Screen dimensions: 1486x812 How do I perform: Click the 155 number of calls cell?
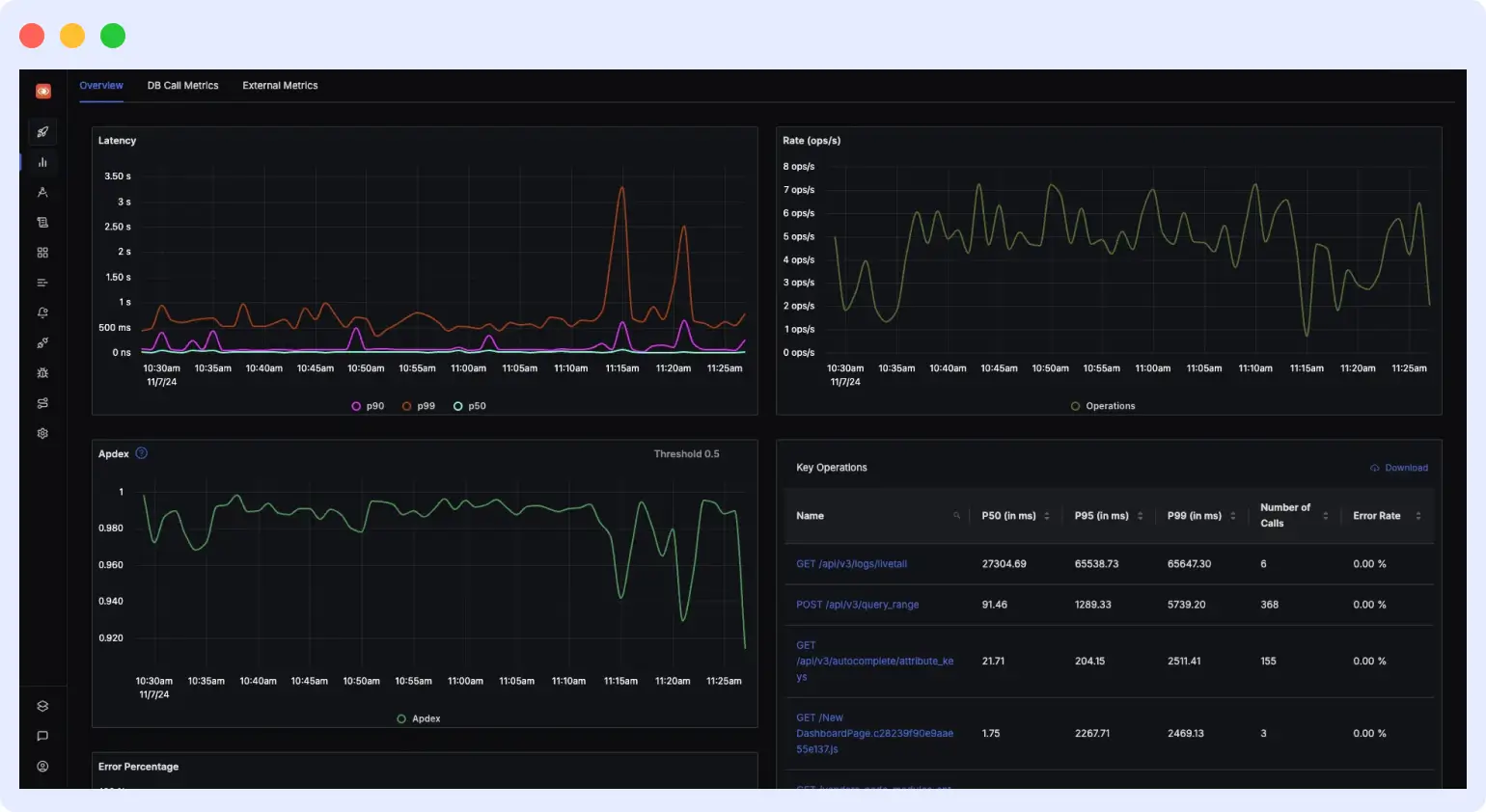click(x=1268, y=662)
